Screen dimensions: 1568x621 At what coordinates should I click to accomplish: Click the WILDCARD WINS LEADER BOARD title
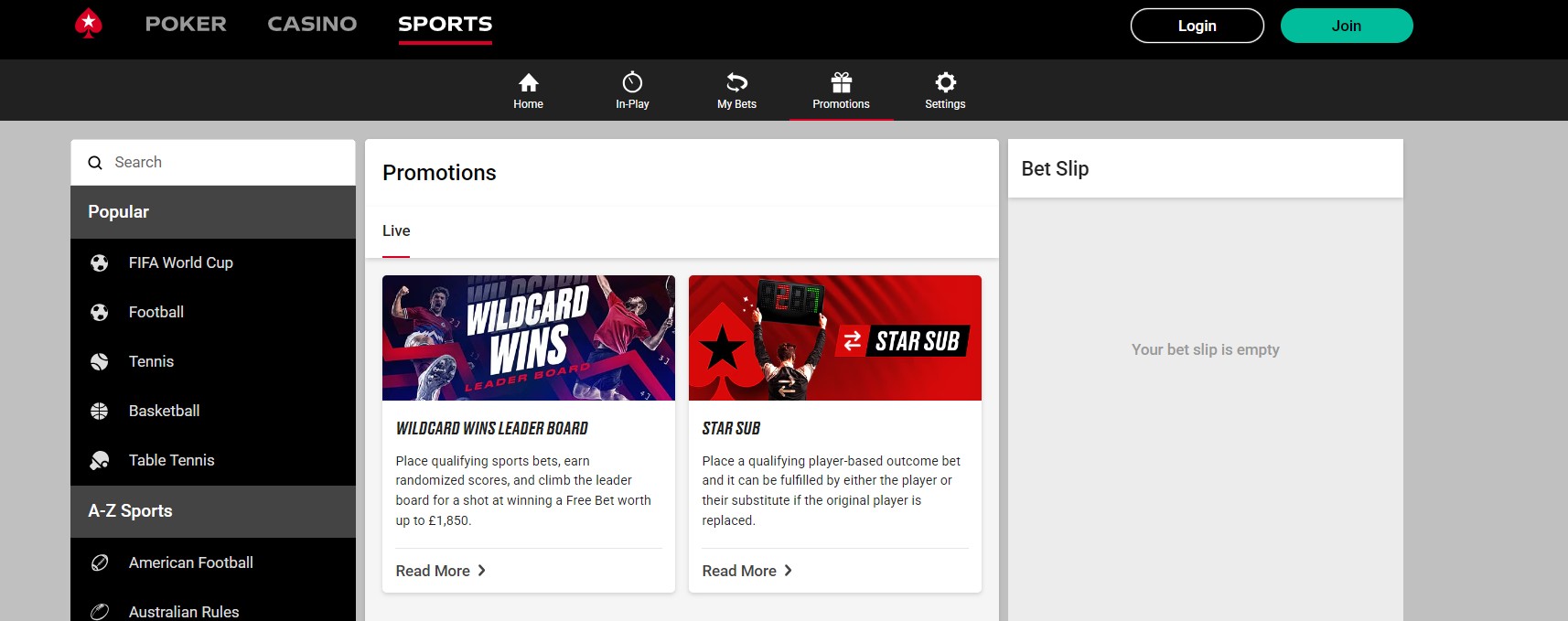pos(492,428)
